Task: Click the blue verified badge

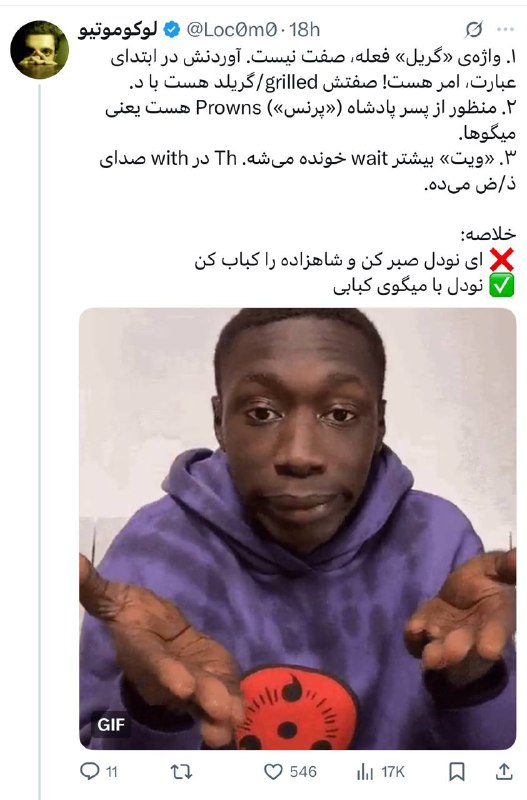Action: [x=171, y=30]
